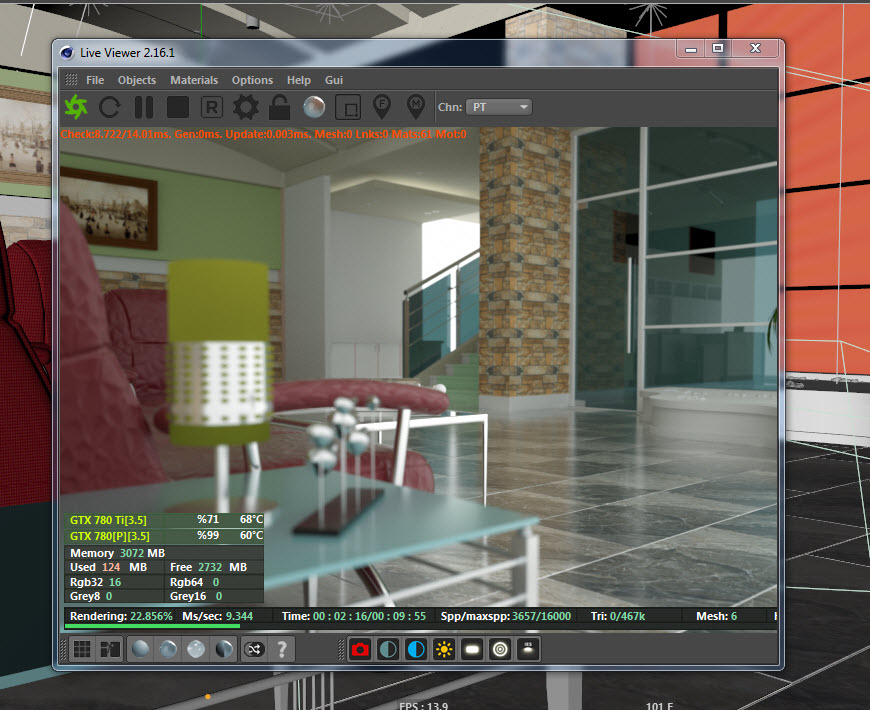Open the Chn channel dropdown (PT)
This screenshot has width=870, height=710.
point(499,107)
